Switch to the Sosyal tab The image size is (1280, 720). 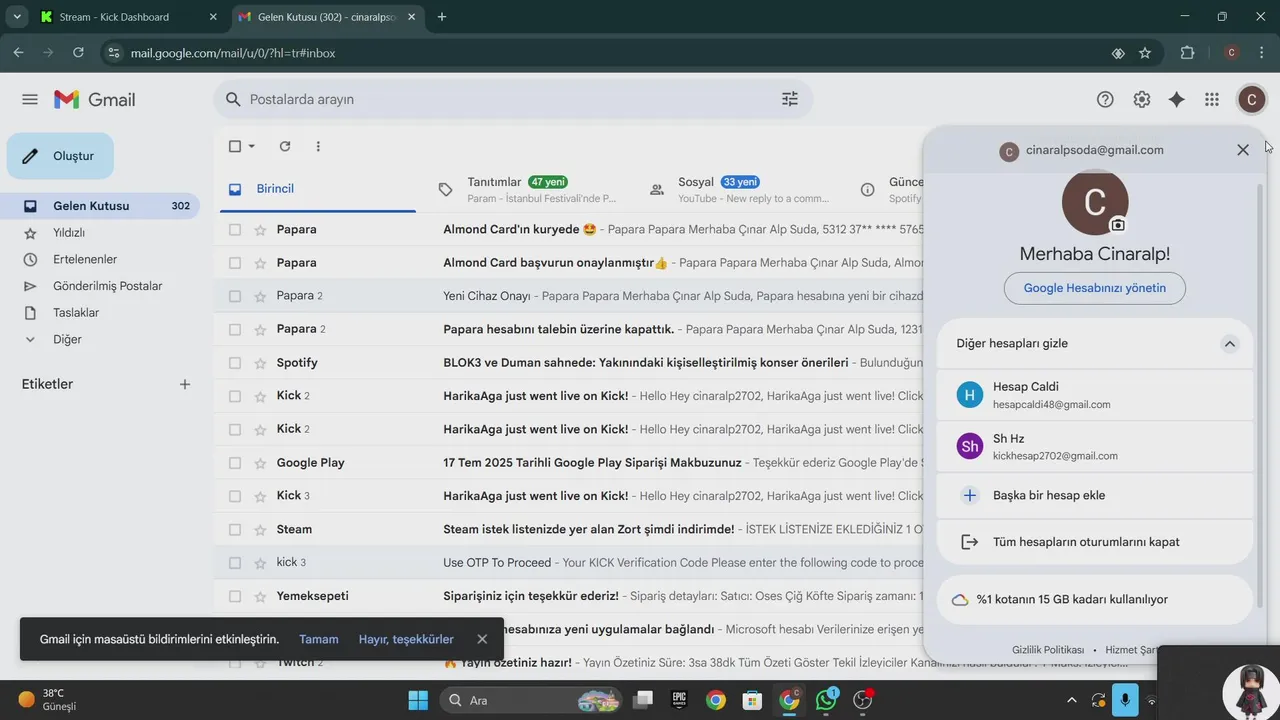(741, 189)
